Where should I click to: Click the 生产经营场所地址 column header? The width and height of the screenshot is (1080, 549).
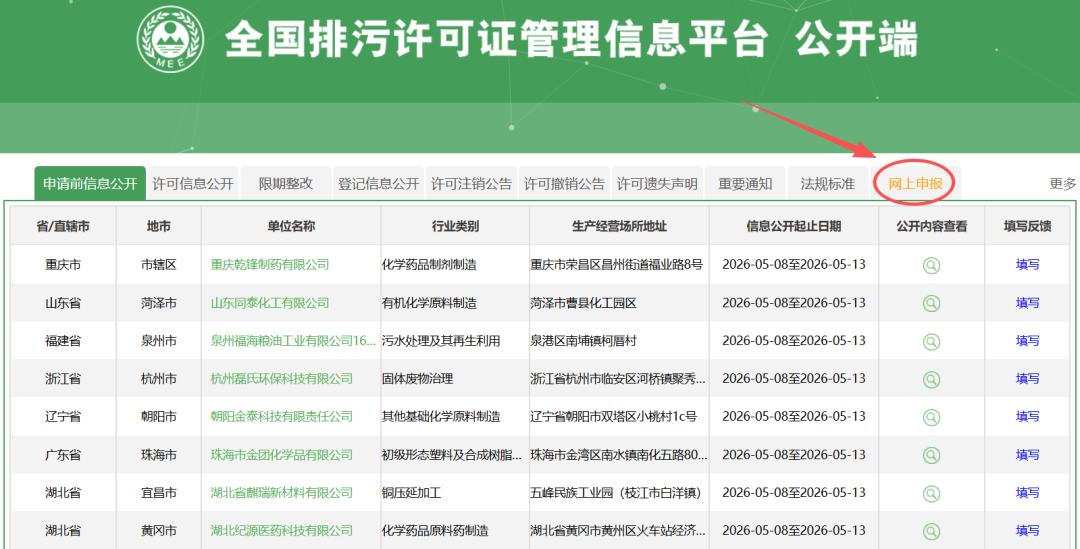pos(619,226)
